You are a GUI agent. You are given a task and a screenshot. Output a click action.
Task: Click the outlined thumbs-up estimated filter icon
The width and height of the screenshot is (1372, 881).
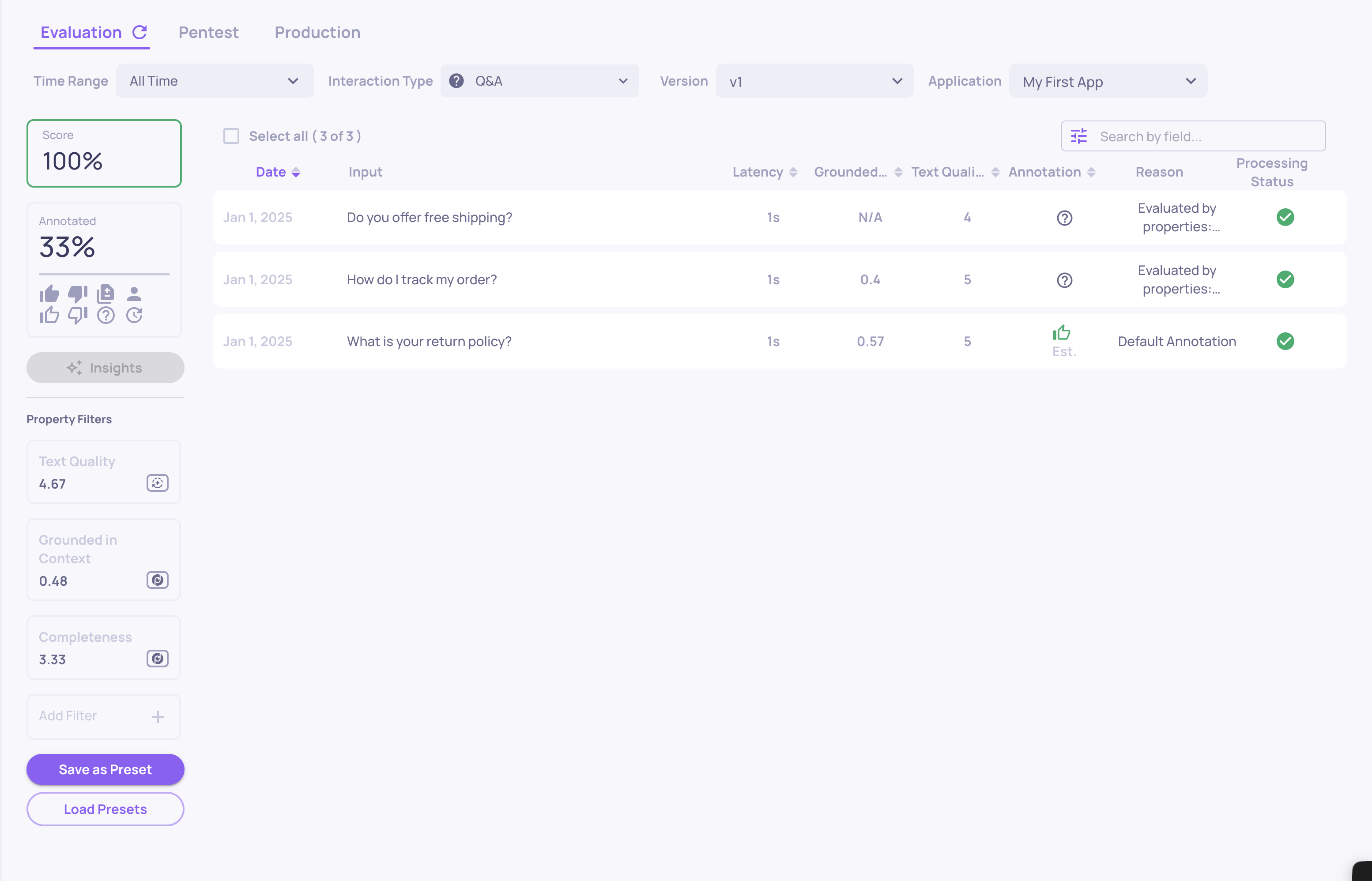pyautogui.click(x=49, y=315)
